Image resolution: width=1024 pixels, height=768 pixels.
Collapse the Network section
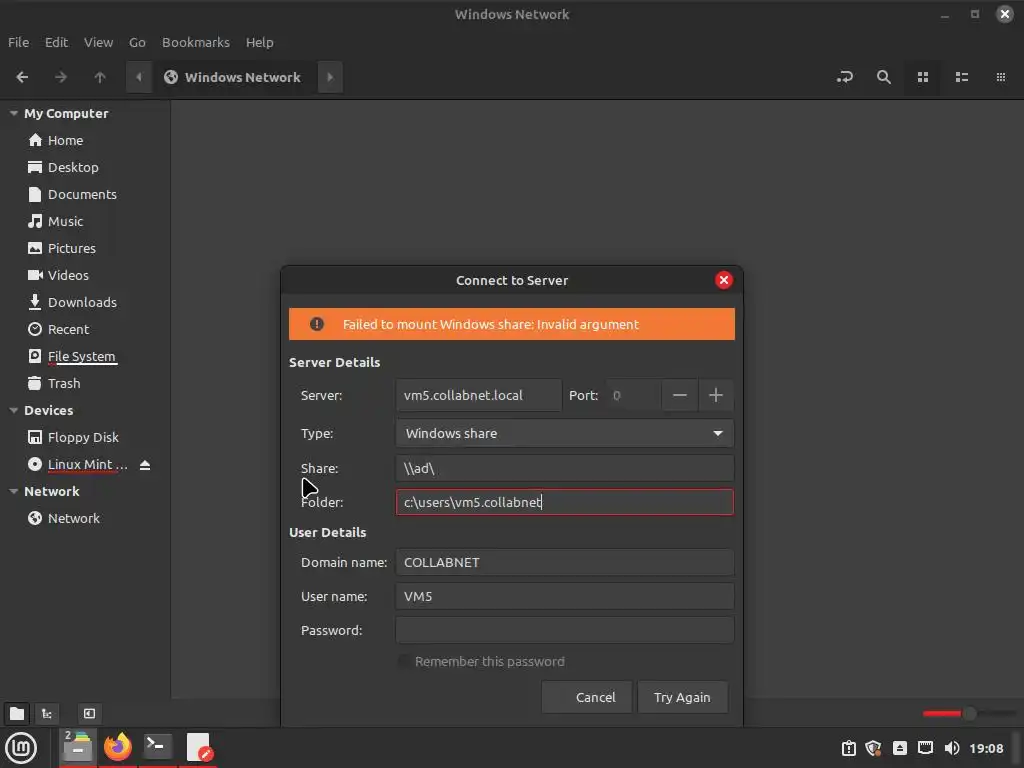tap(13, 492)
